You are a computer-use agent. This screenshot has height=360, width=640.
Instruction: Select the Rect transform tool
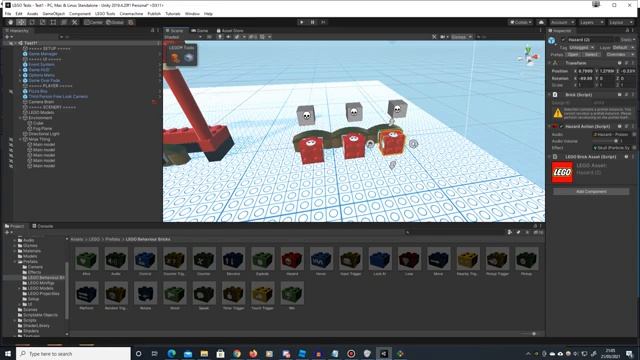(x=53, y=22)
